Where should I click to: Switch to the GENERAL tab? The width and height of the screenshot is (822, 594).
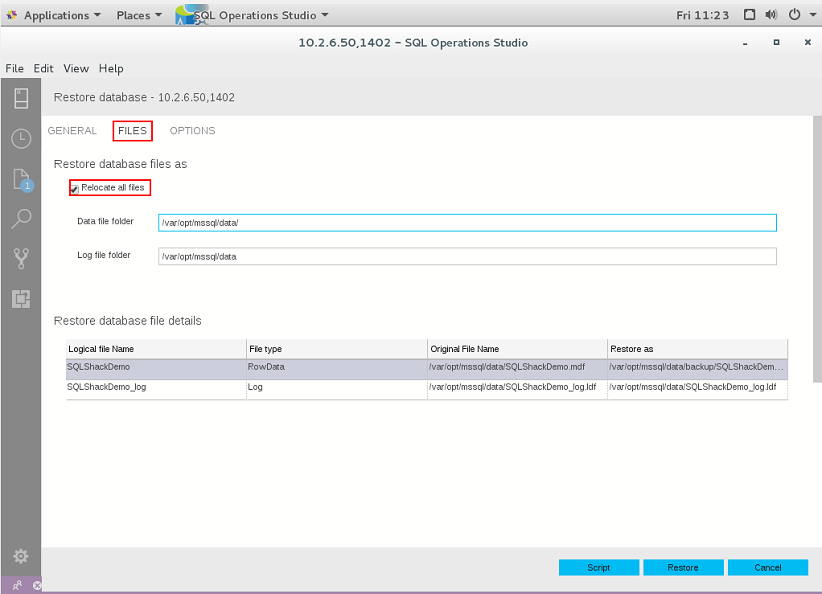tap(72, 131)
